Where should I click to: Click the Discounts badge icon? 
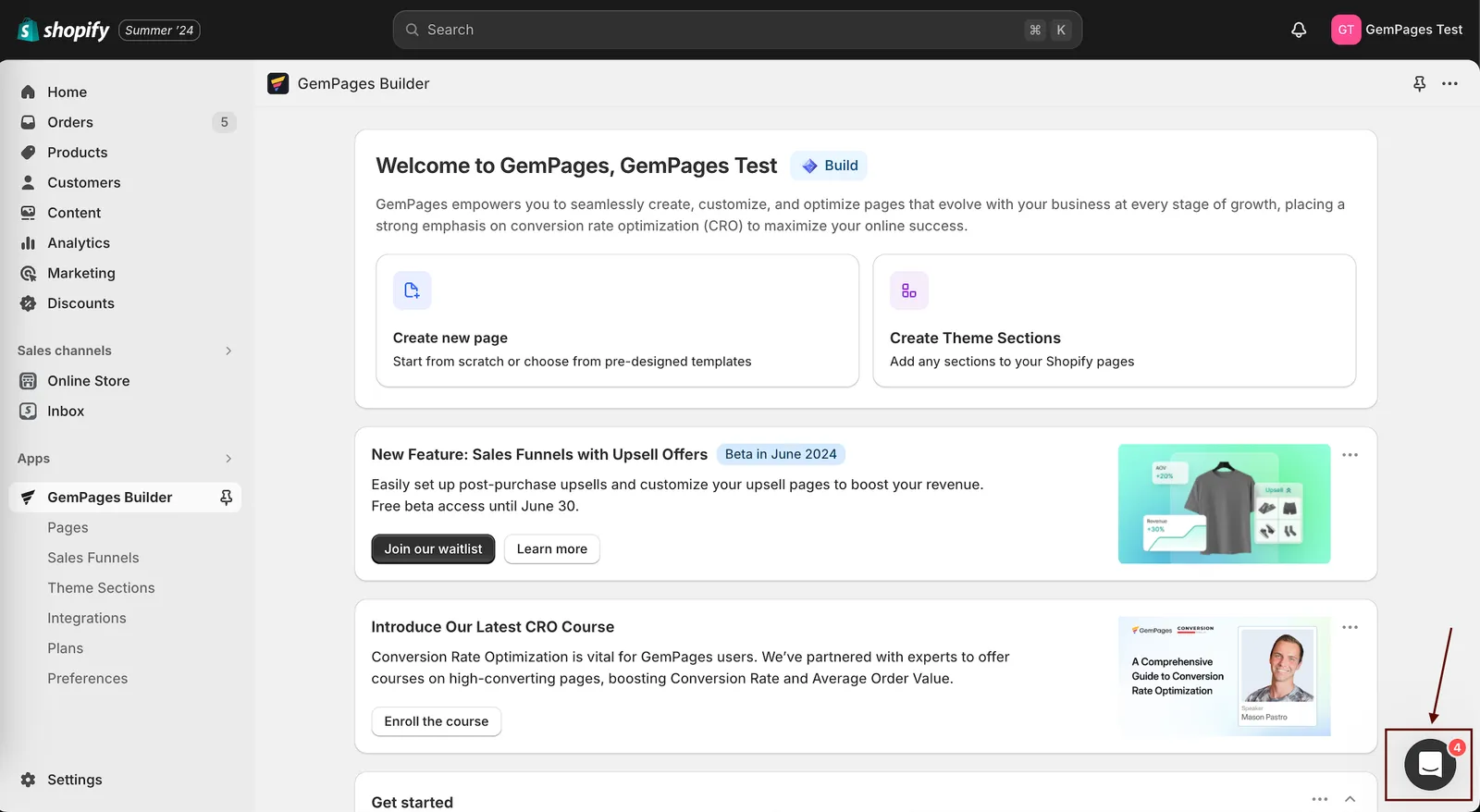tap(29, 303)
